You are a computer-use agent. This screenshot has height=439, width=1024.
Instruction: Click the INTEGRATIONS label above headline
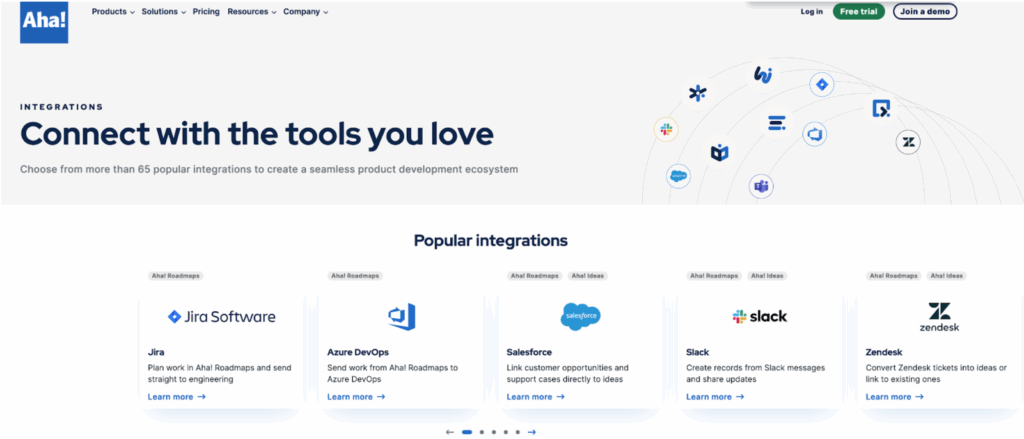click(x=61, y=107)
